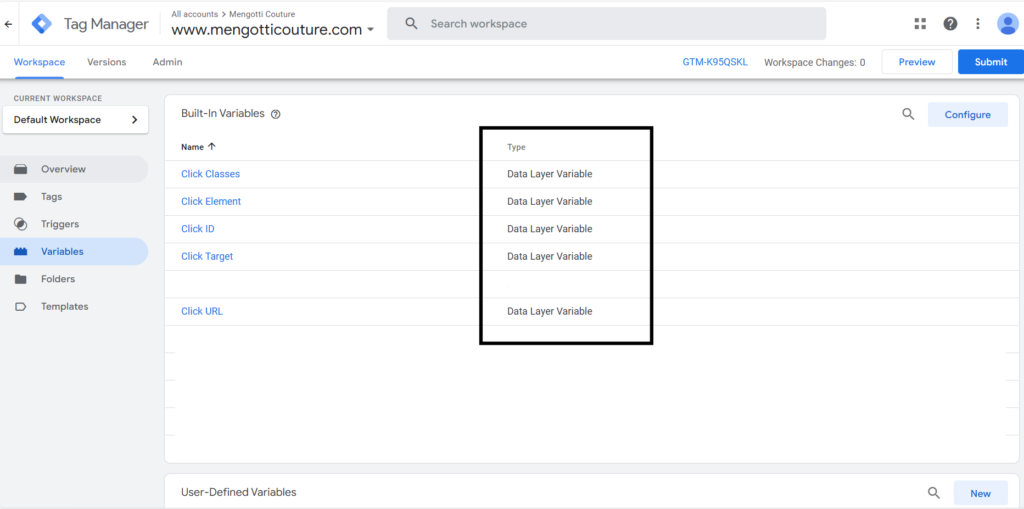Screen dimensions: 1024x509
Task: Click the Variables sidebar icon
Action: point(20,252)
